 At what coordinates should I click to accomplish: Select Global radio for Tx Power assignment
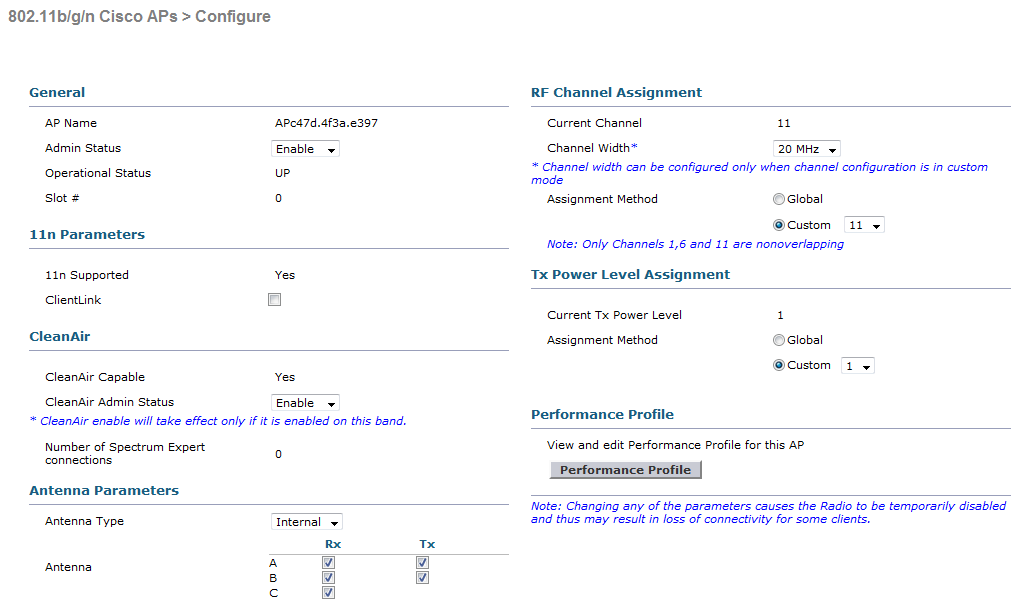779,340
